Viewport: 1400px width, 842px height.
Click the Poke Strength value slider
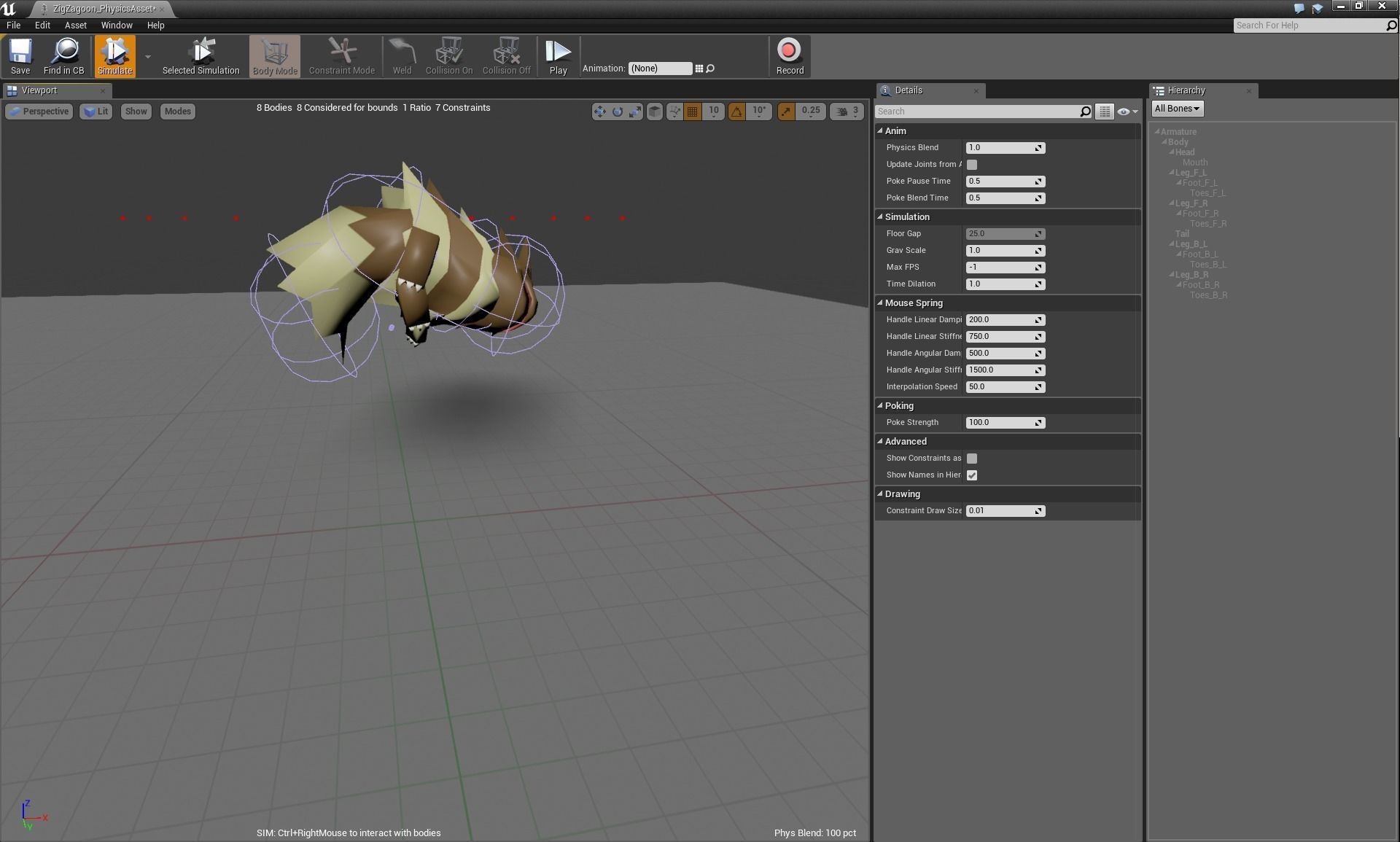[1005, 423]
